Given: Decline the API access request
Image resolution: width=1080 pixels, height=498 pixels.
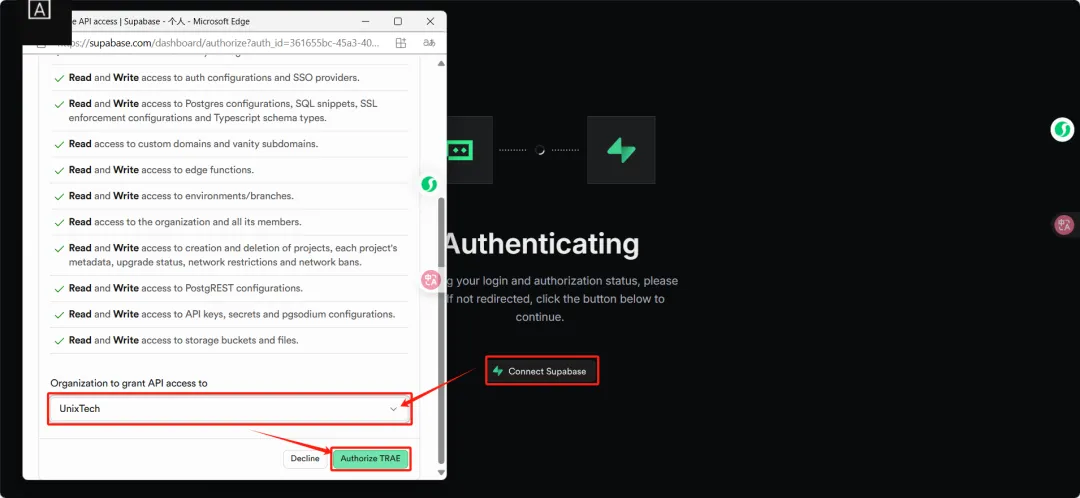Looking at the screenshot, I should (x=304, y=459).
